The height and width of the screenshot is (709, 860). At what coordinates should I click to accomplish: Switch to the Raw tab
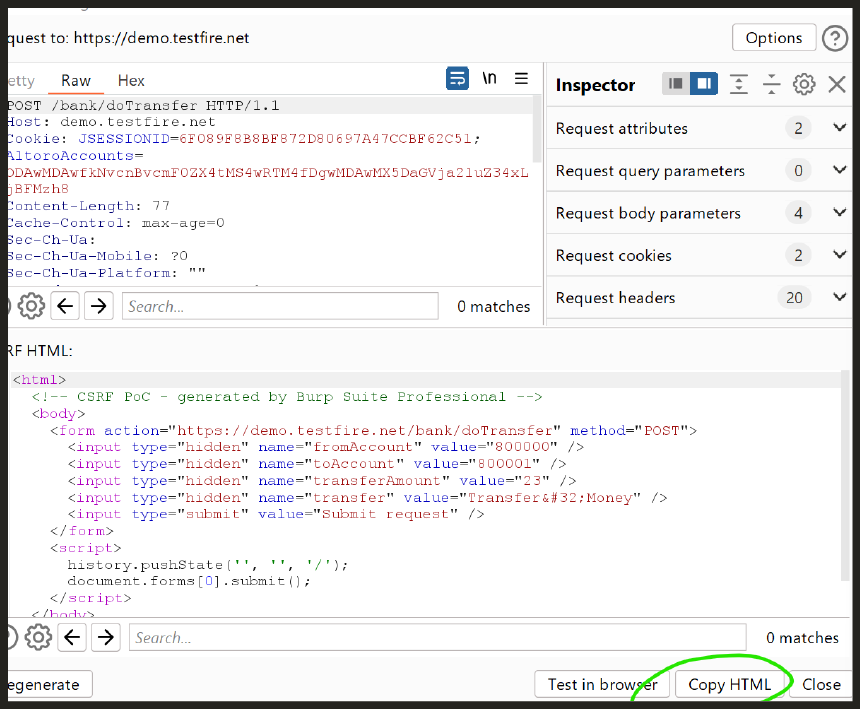pyautogui.click(x=76, y=81)
